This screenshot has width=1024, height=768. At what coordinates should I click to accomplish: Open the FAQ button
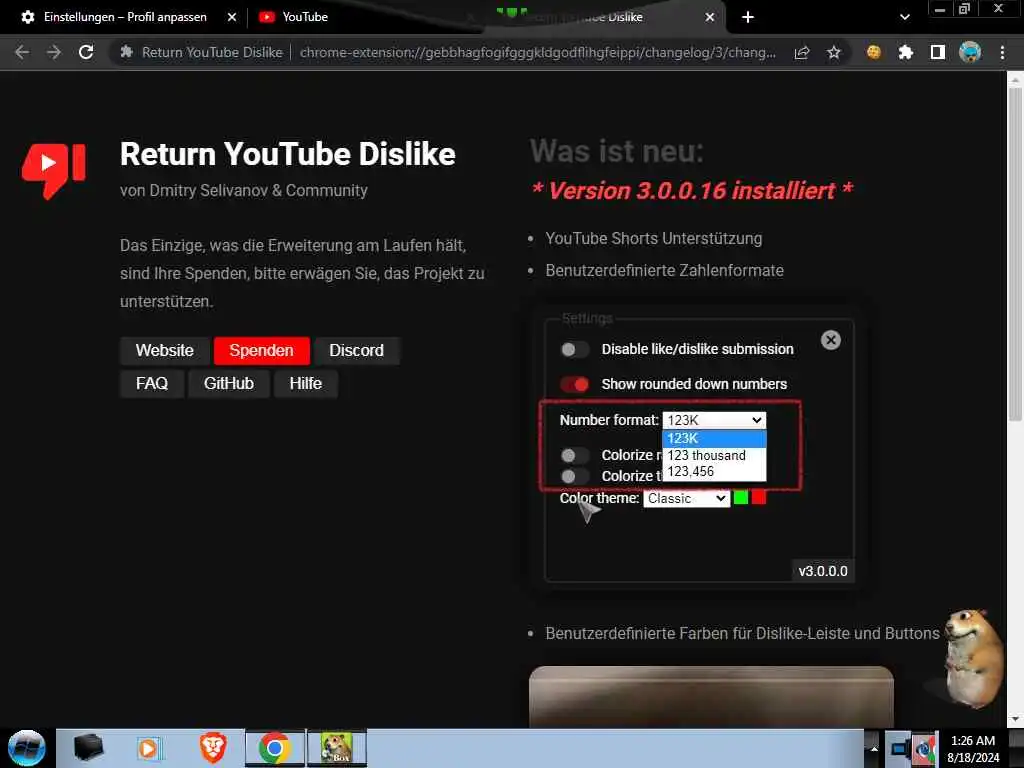tap(152, 383)
